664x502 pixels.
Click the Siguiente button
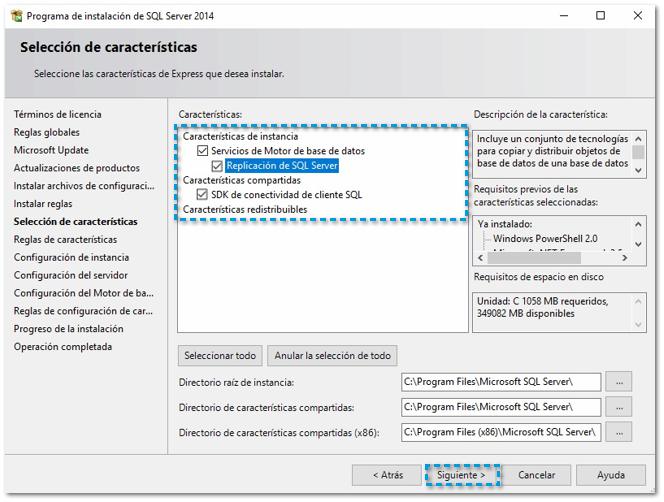[462, 475]
